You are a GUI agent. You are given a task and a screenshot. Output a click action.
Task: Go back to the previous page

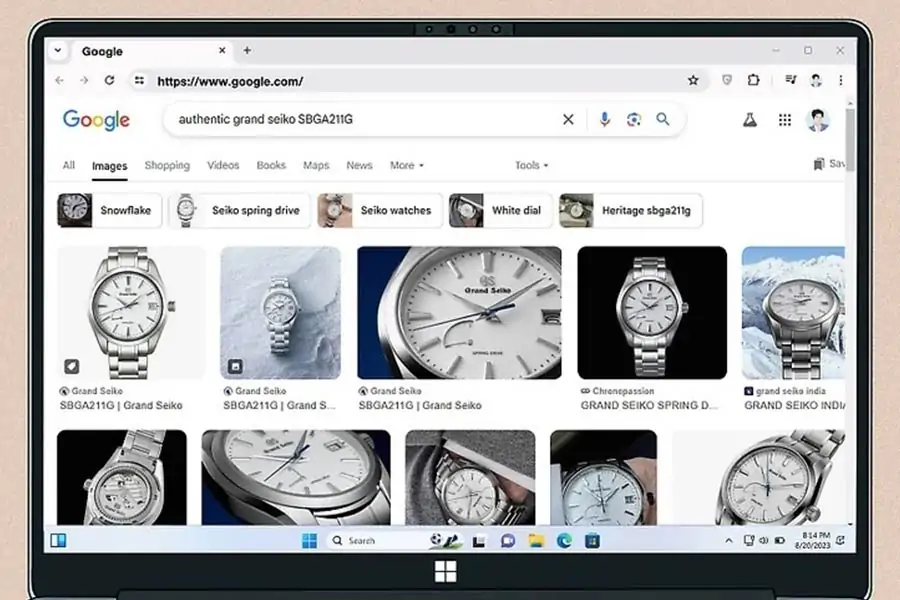tap(60, 80)
